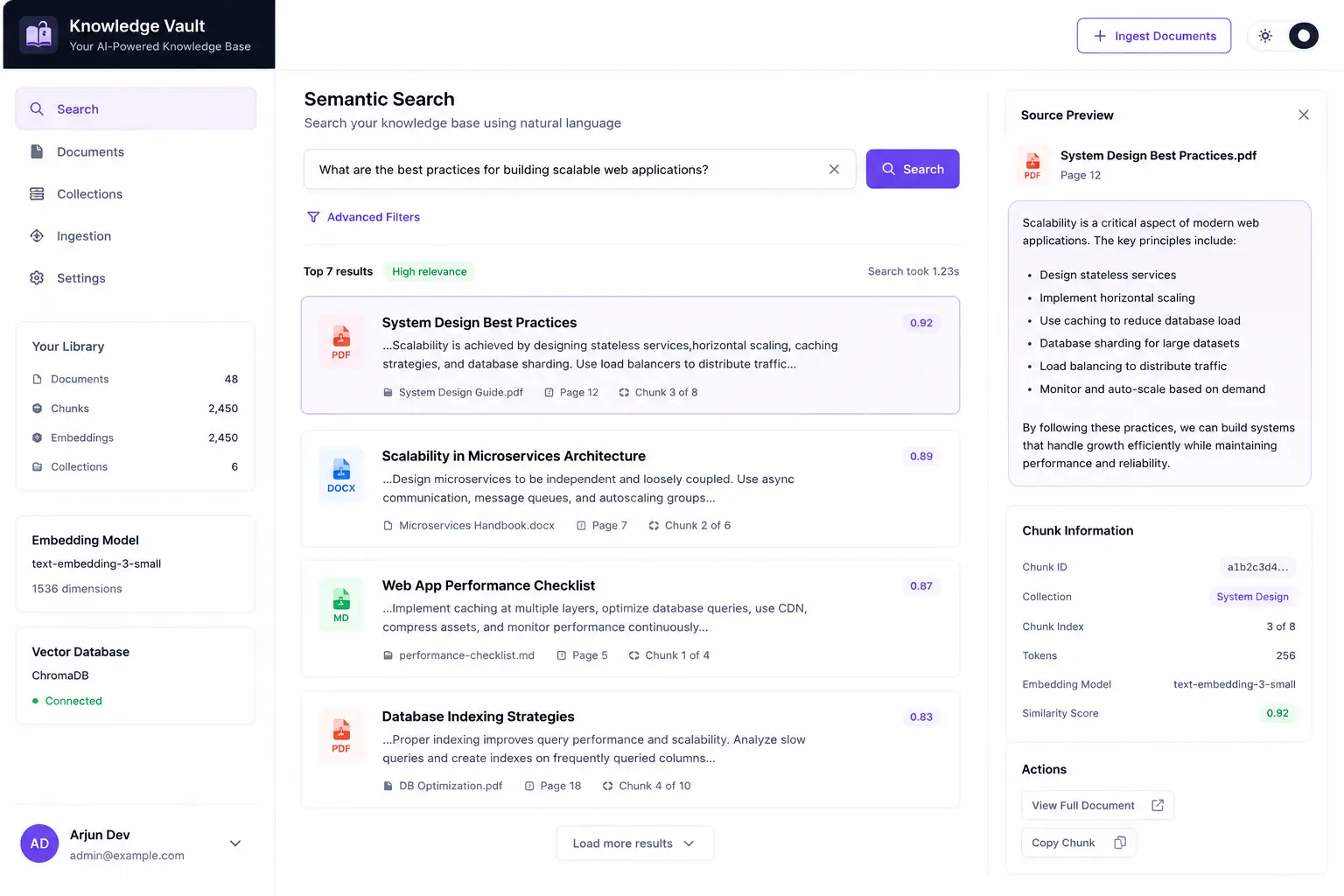Click the 0.89 relevance score
The width and height of the screenshot is (1344, 896).
pos(920,456)
